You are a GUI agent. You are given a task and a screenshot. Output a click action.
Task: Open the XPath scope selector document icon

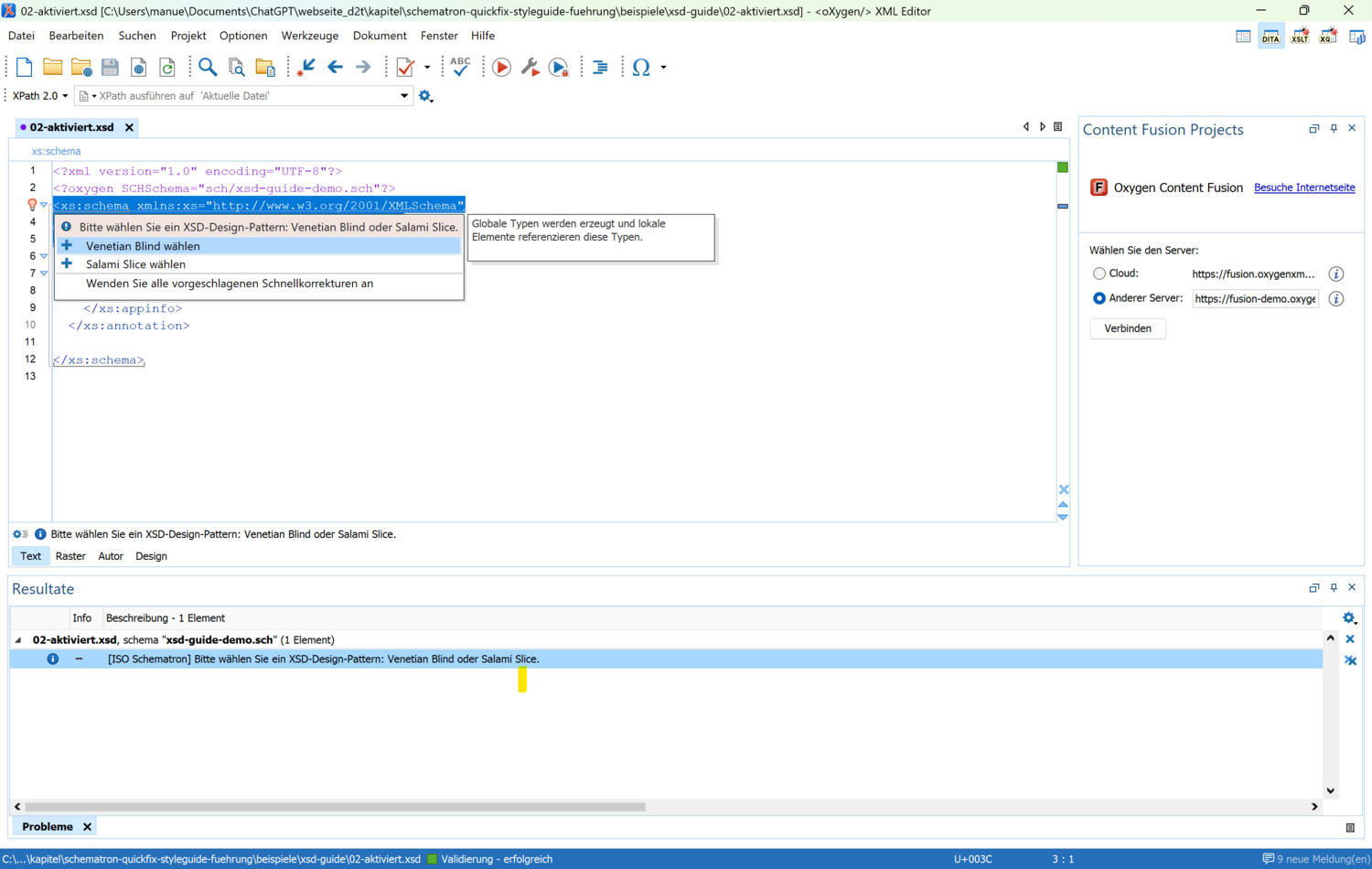[x=87, y=96]
